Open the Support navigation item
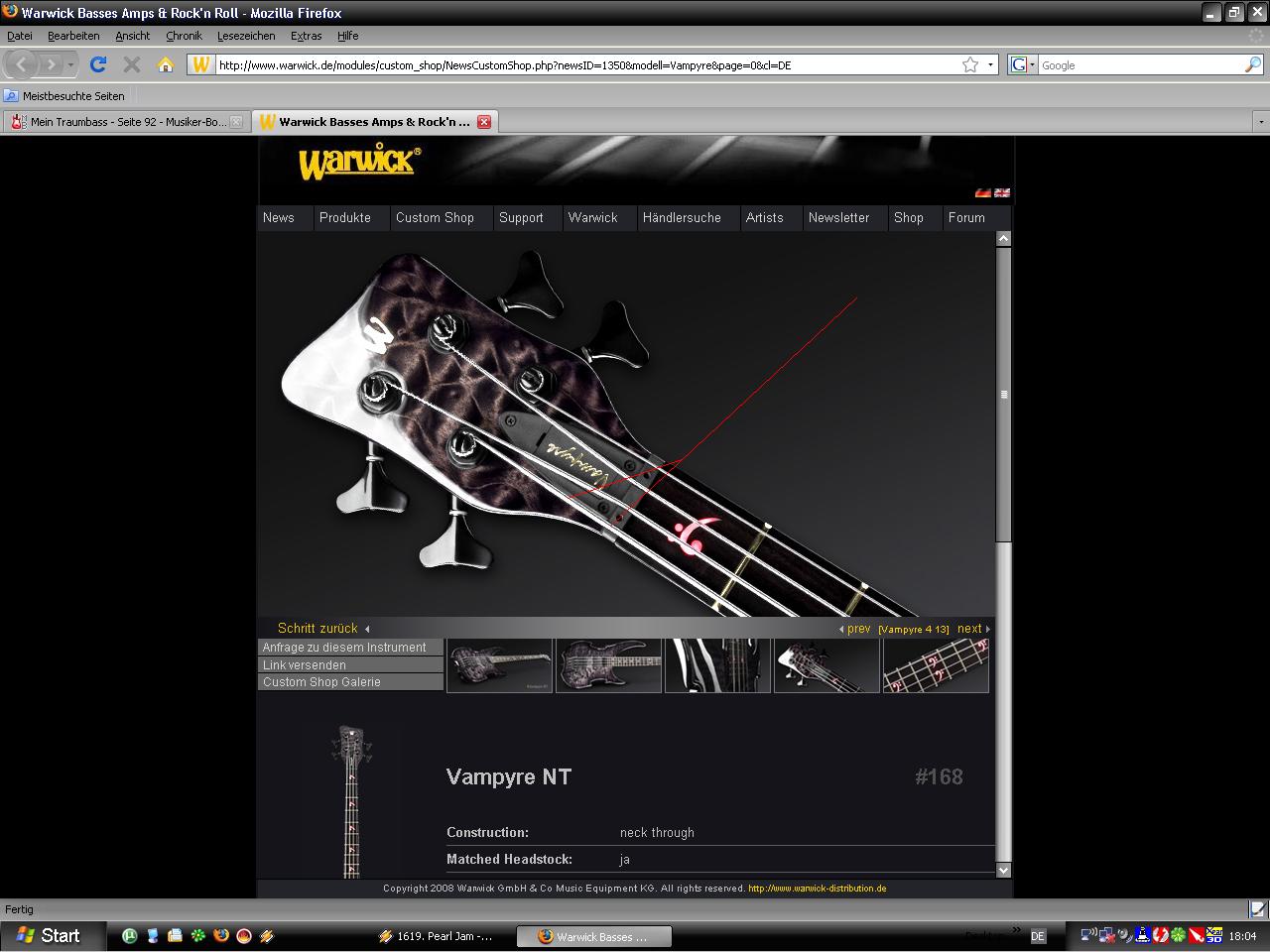1270x952 pixels. pos(521,218)
